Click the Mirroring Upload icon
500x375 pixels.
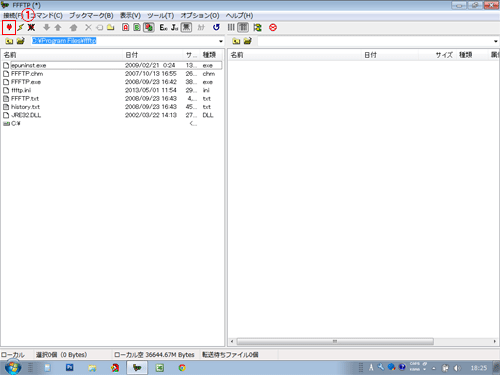click(74, 27)
